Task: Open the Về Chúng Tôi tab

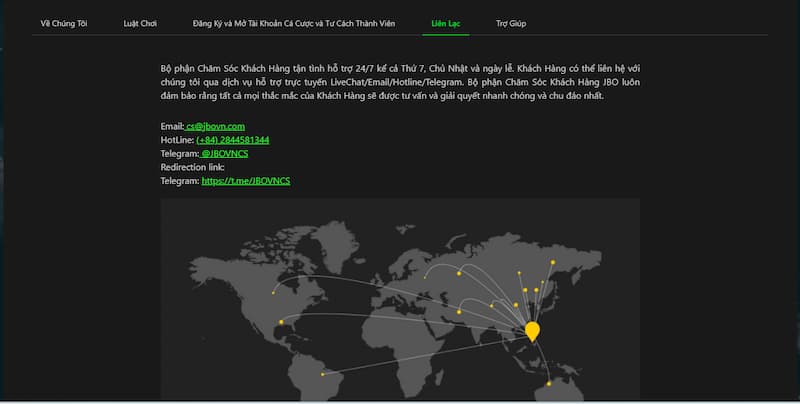Action: [x=63, y=22]
